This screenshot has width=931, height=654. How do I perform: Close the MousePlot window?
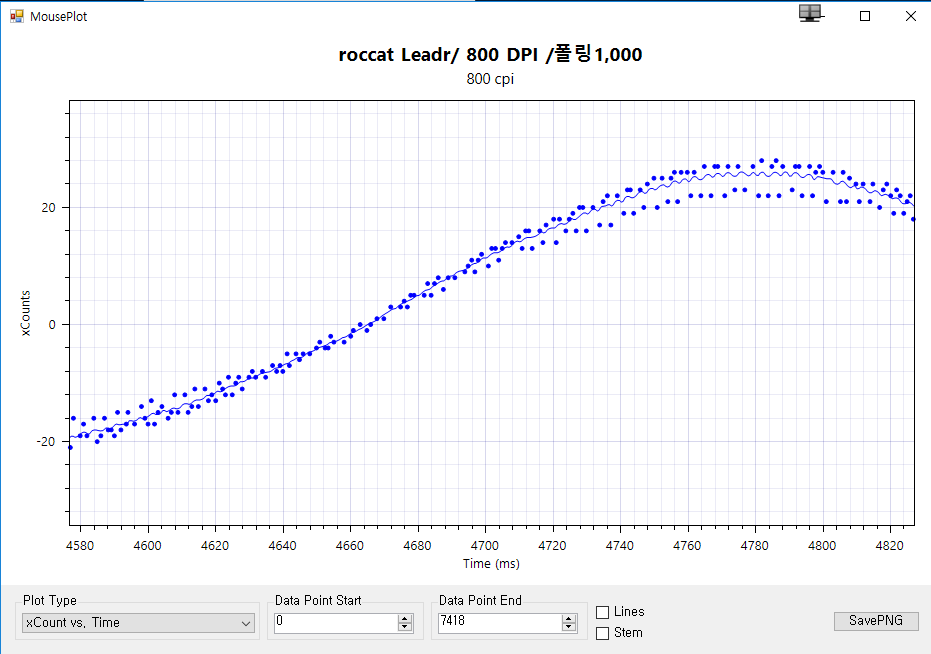910,16
